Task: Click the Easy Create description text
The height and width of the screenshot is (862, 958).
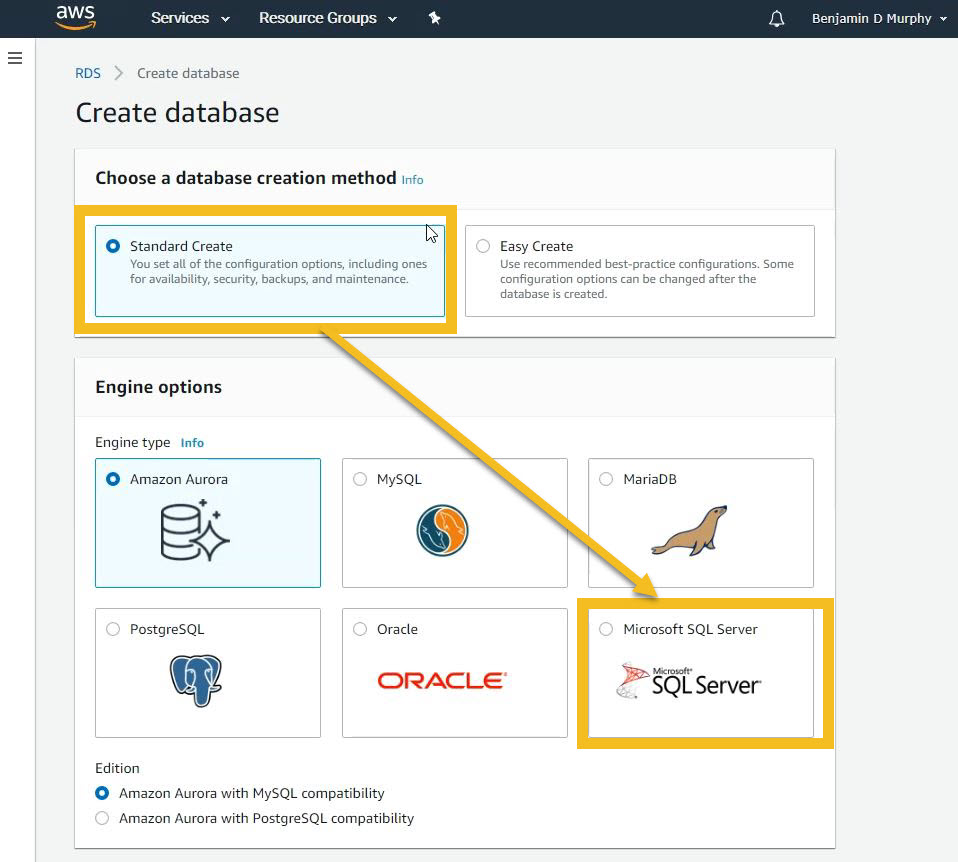Action: tap(647, 279)
